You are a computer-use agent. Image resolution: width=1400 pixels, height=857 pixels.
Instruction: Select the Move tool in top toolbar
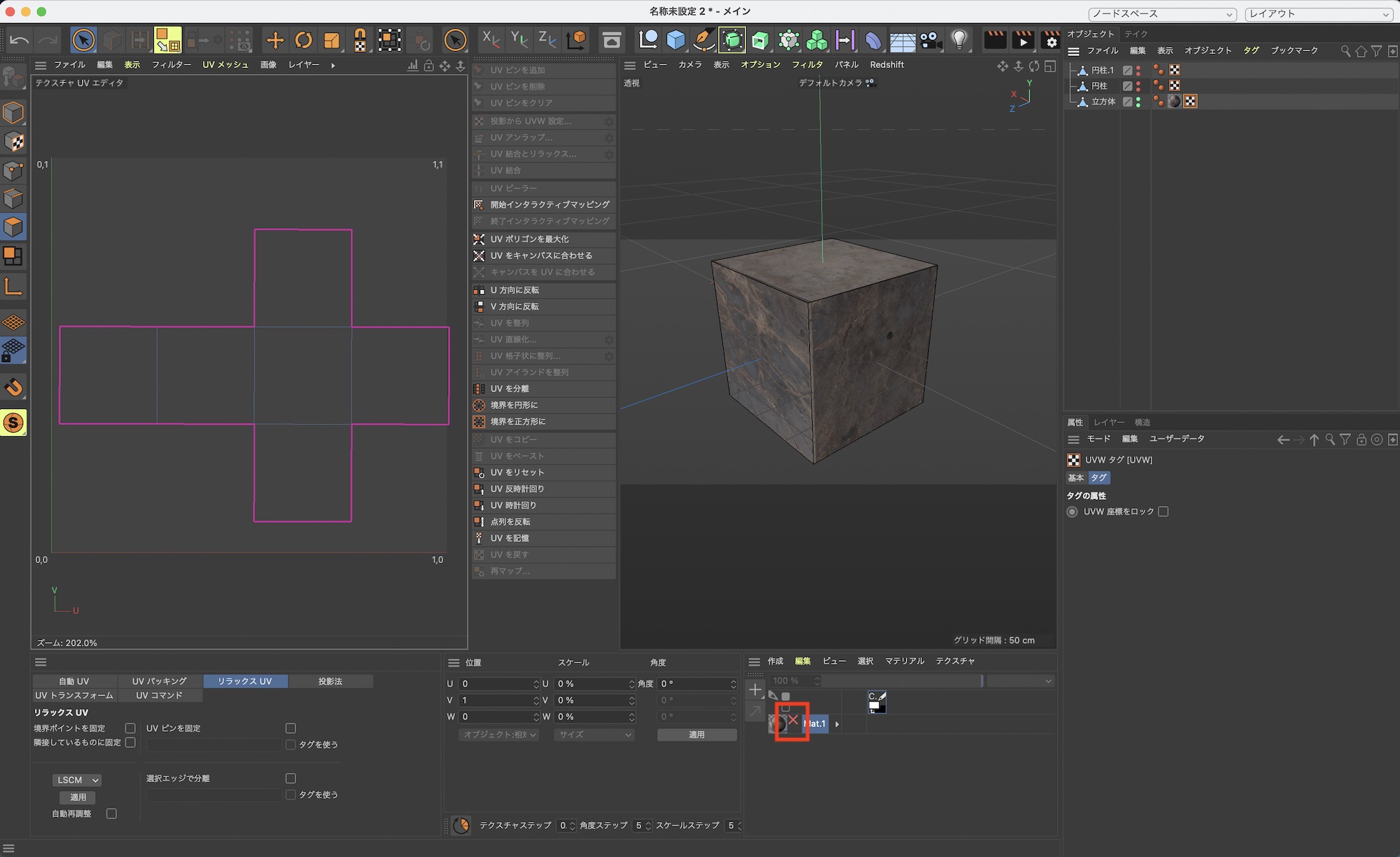click(x=275, y=41)
